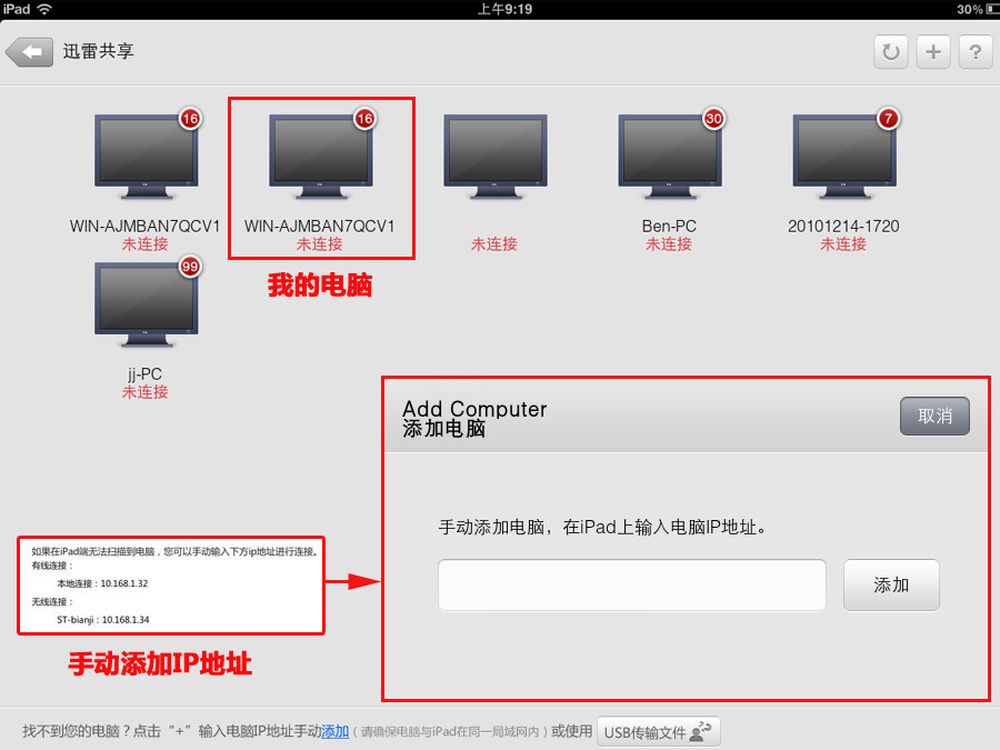Select the unnamed computer monitor icon
1000x750 pixels.
(495, 157)
